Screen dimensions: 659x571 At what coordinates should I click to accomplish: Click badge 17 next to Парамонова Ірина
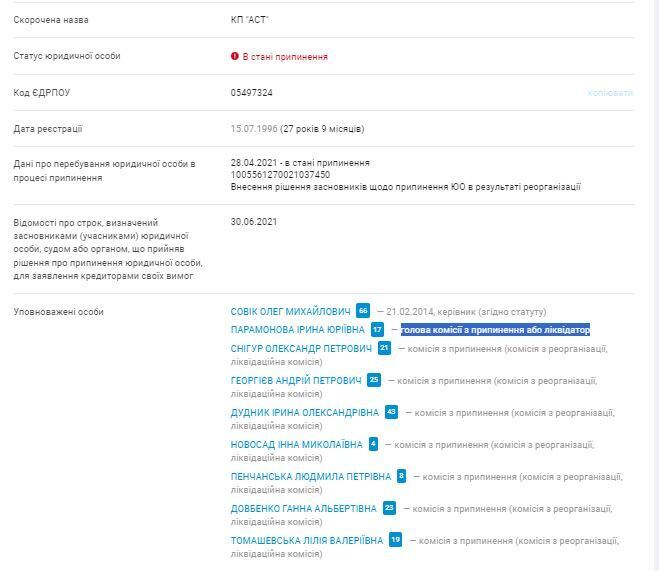[377, 329]
